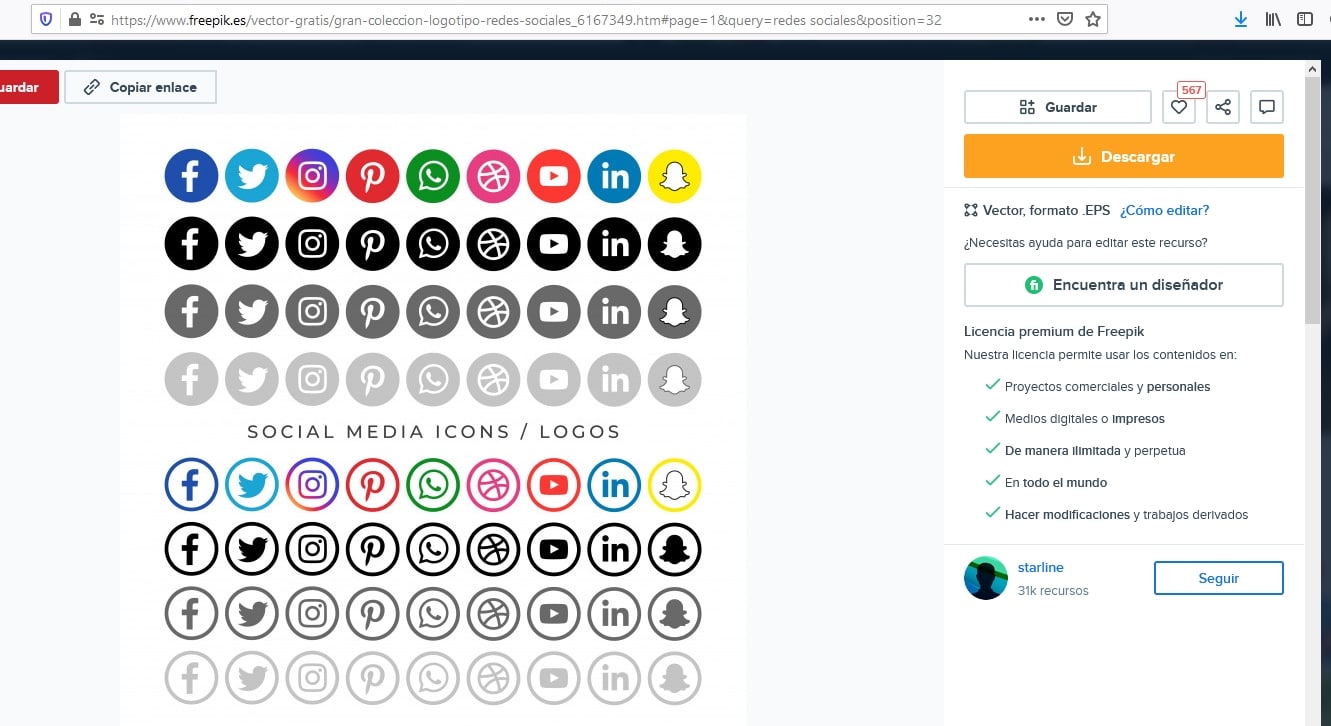Open the ¿Cómo editar? link

[x=1164, y=210]
